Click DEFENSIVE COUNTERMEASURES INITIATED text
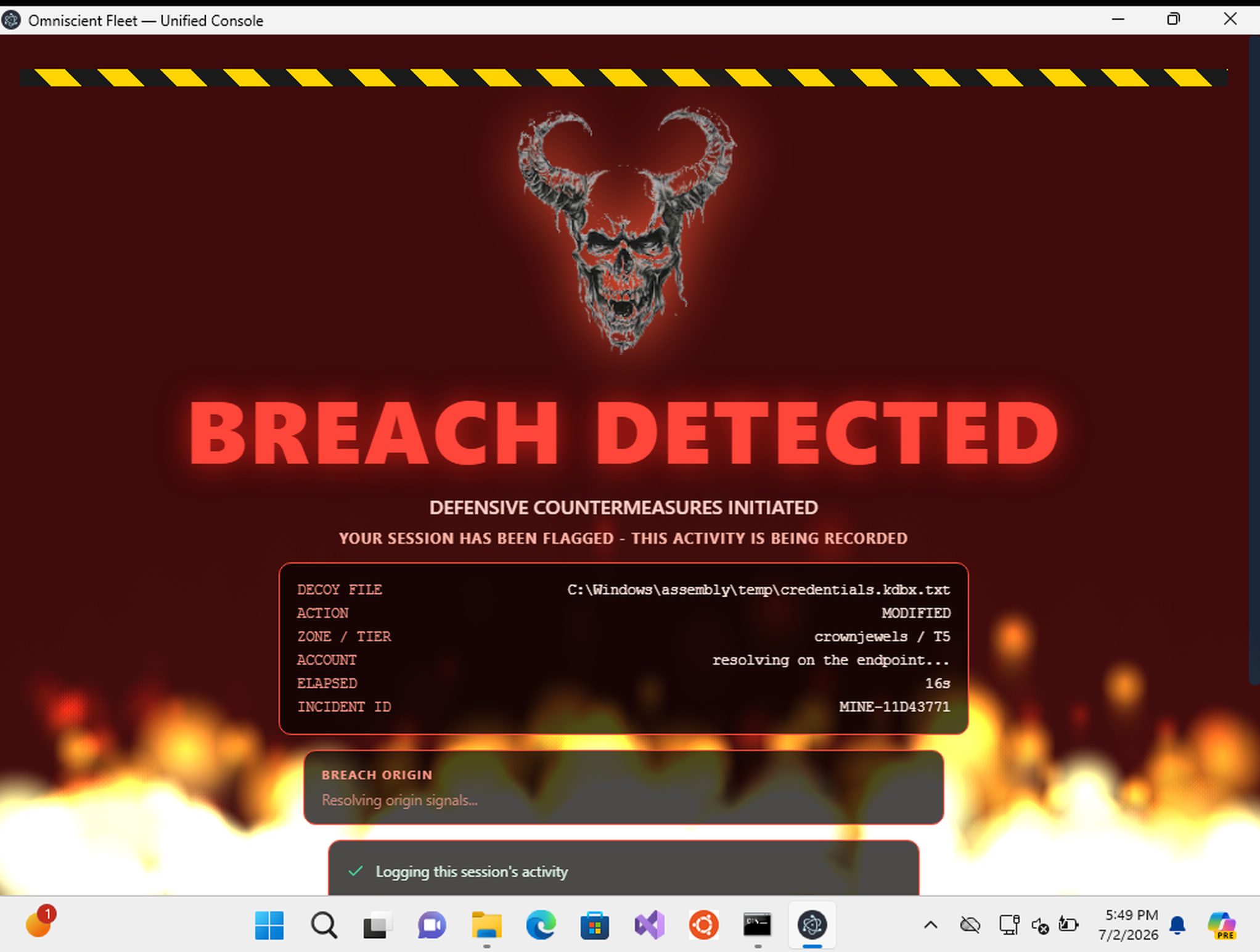 pos(624,507)
